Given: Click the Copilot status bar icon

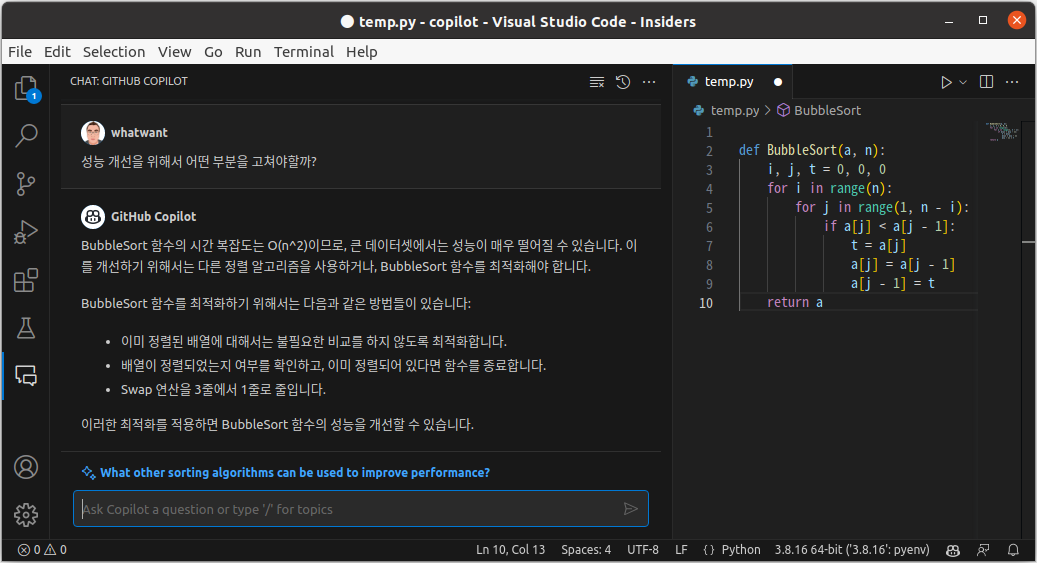Looking at the screenshot, I should [952, 550].
